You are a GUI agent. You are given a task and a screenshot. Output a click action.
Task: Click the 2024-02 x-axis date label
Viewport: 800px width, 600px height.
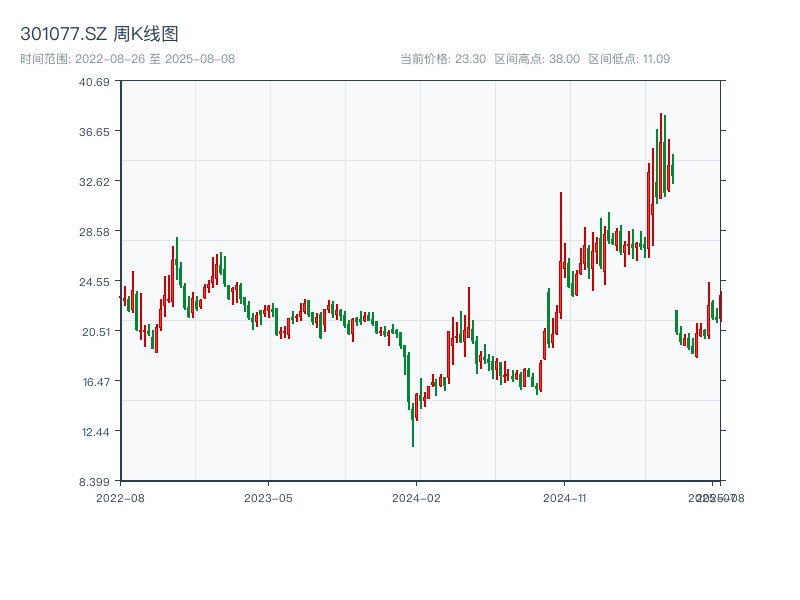(x=417, y=497)
